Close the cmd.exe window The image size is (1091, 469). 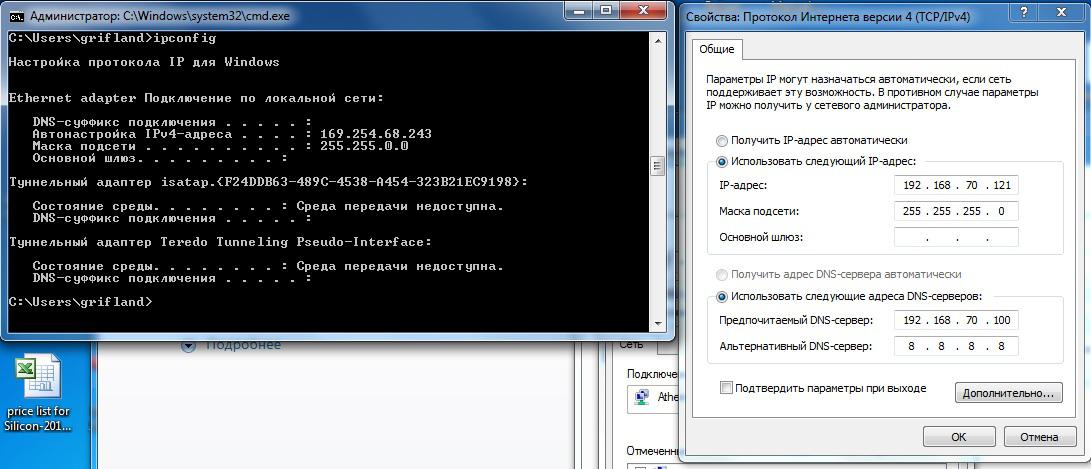click(x=646, y=10)
